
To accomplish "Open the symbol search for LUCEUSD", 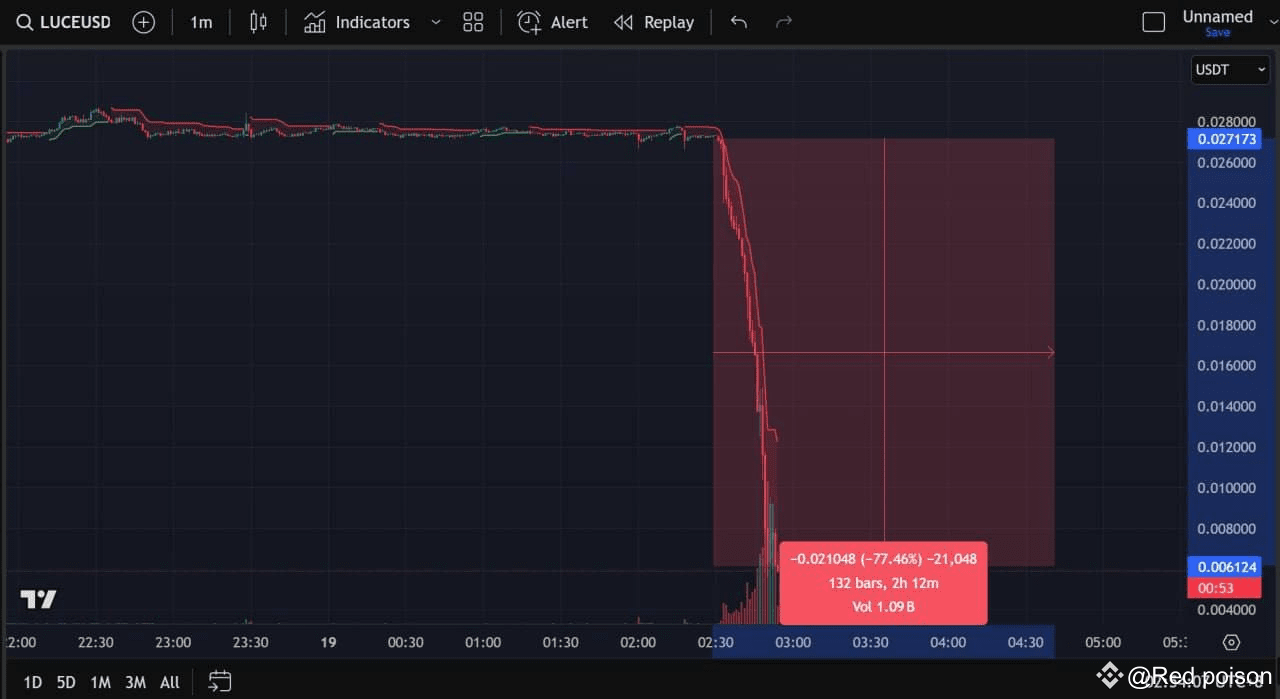I will [x=62, y=21].
